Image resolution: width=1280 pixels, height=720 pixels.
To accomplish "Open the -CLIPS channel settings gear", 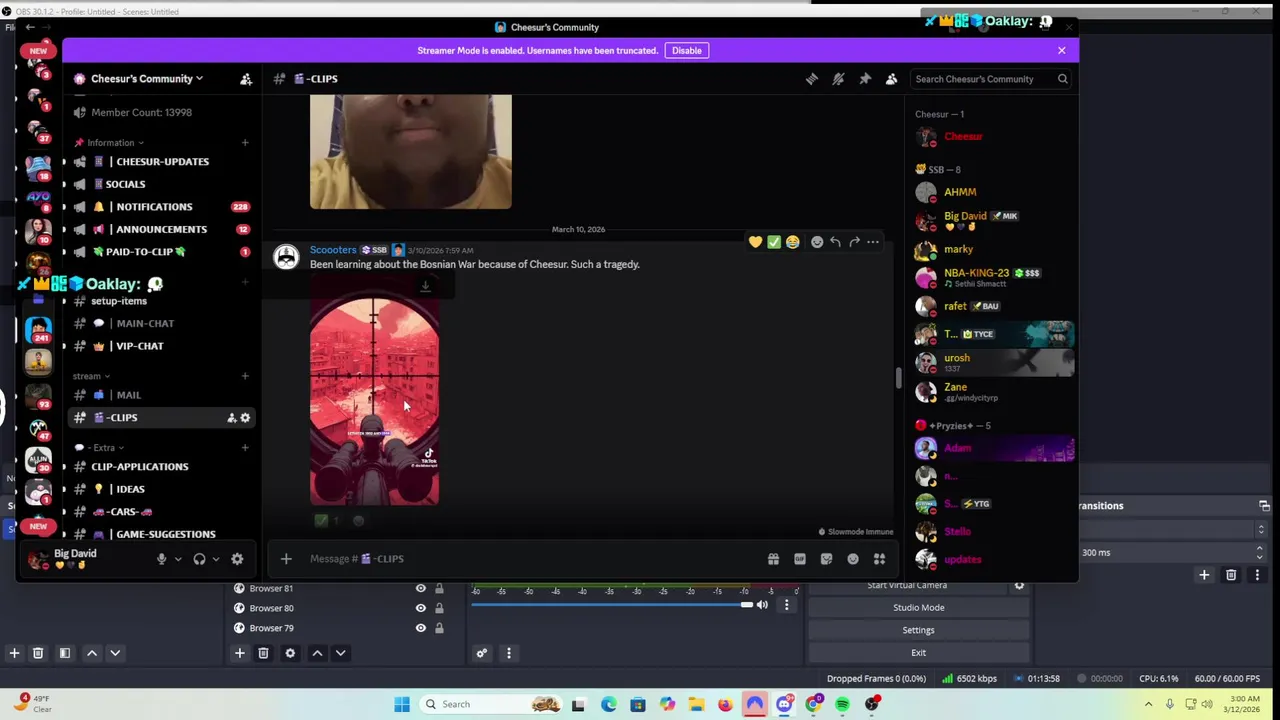I will point(245,418).
